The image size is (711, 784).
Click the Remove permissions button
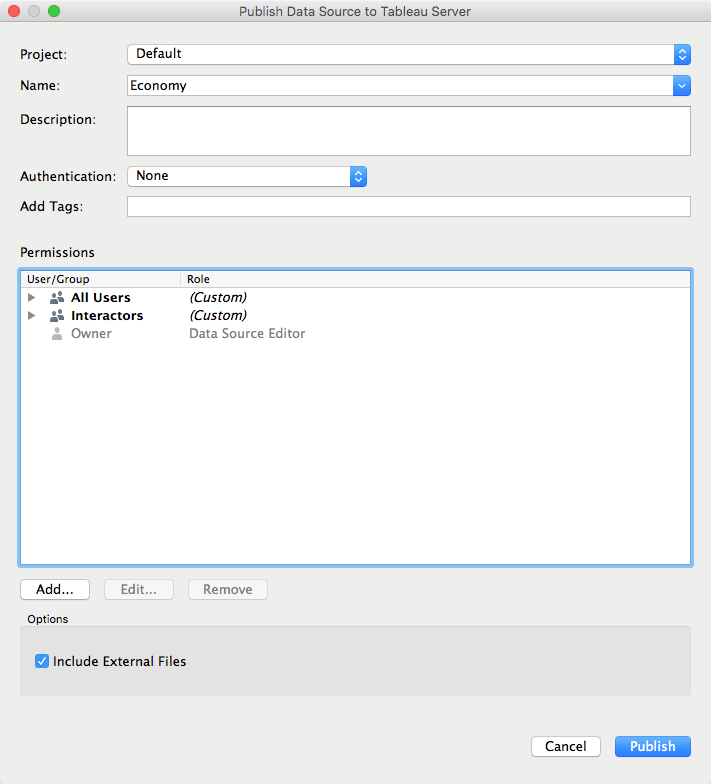pyautogui.click(x=228, y=590)
